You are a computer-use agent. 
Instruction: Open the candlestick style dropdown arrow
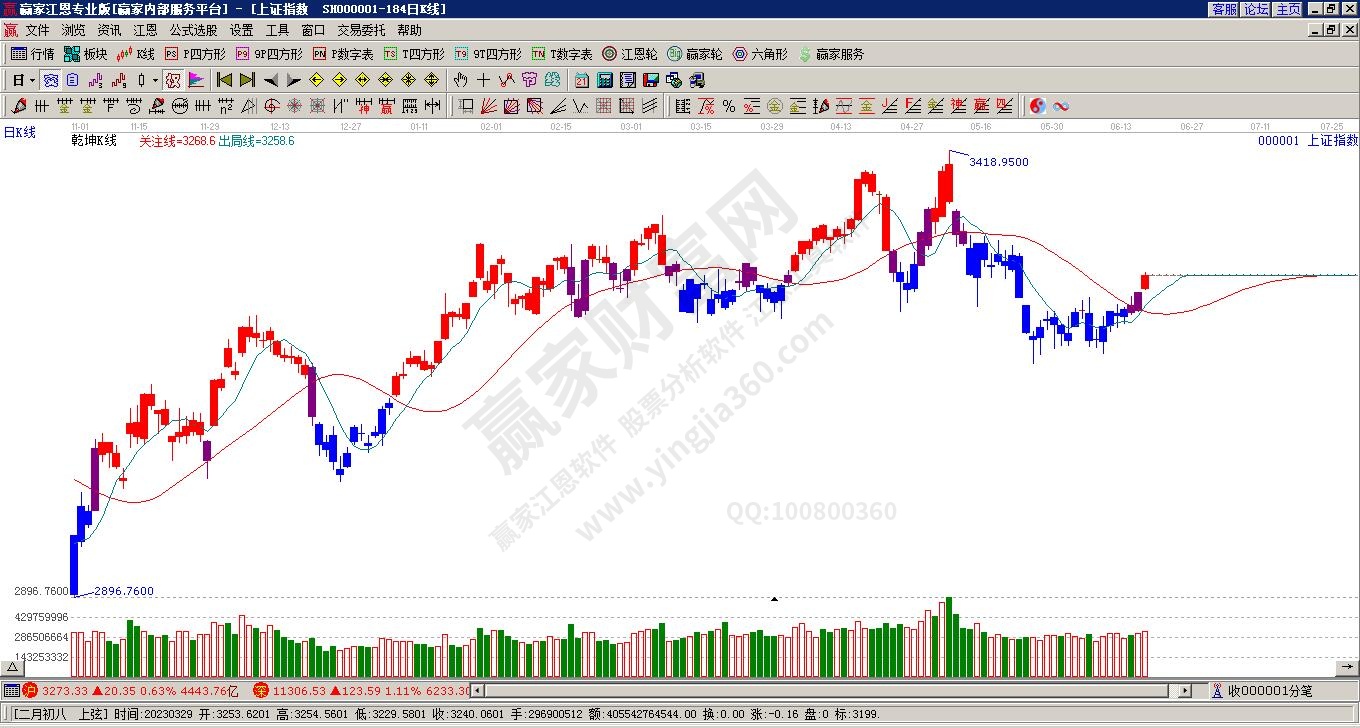tap(155, 80)
